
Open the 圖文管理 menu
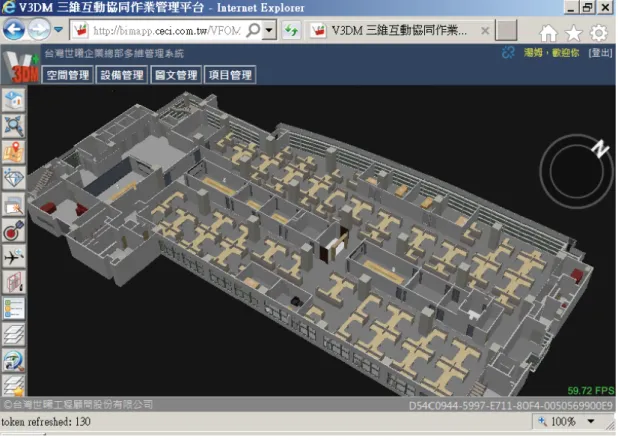click(x=176, y=75)
